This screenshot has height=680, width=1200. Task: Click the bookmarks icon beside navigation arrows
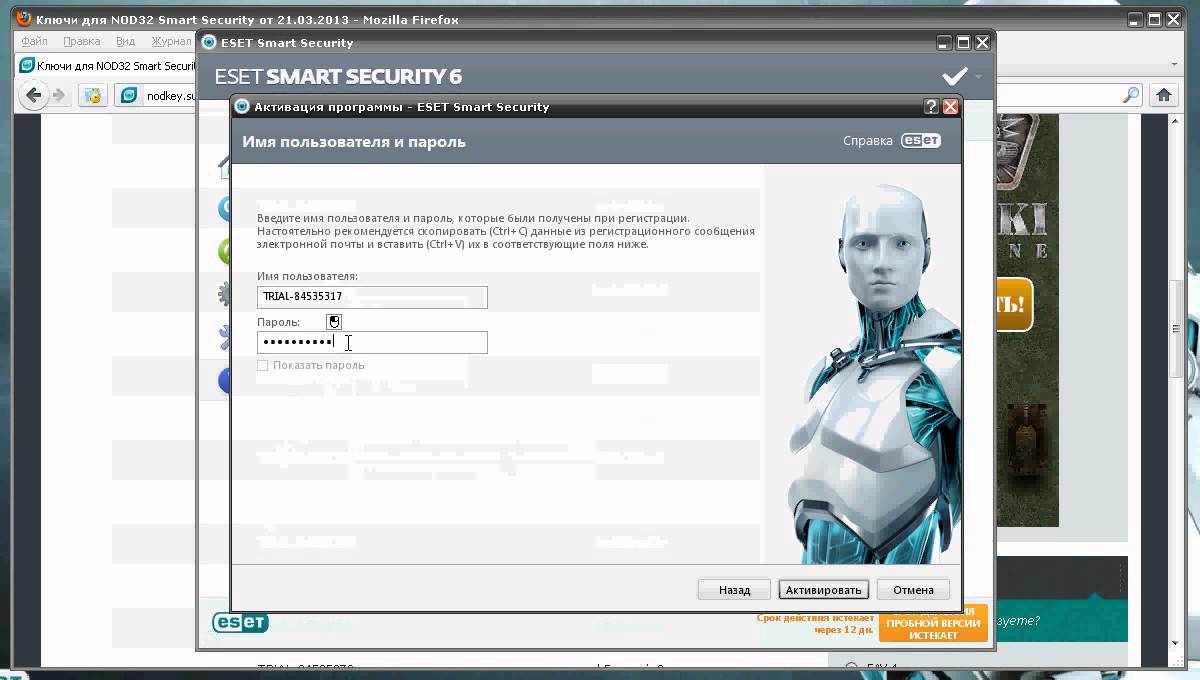[x=93, y=96]
